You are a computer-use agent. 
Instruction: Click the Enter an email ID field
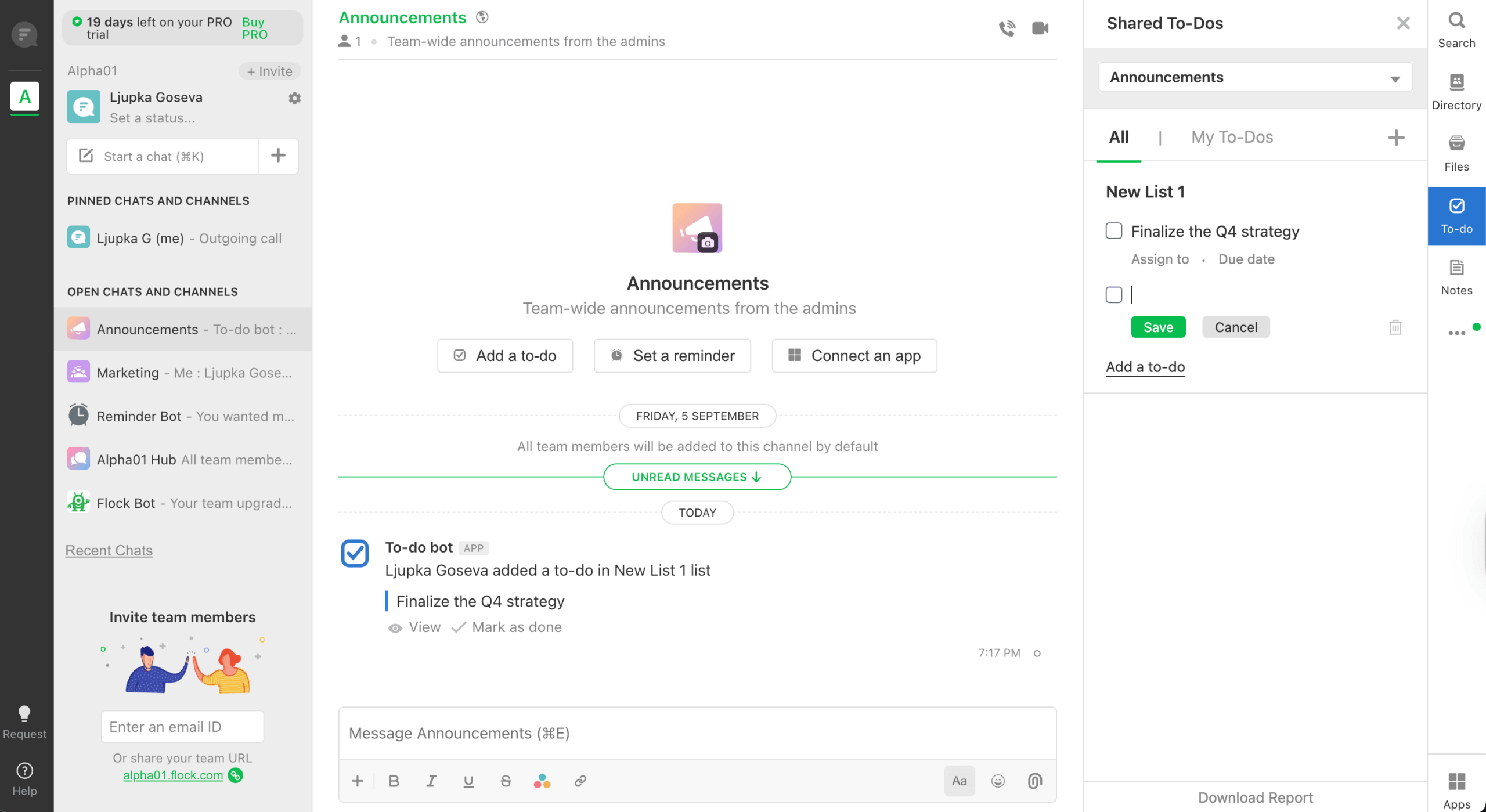click(x=182, y=727)
